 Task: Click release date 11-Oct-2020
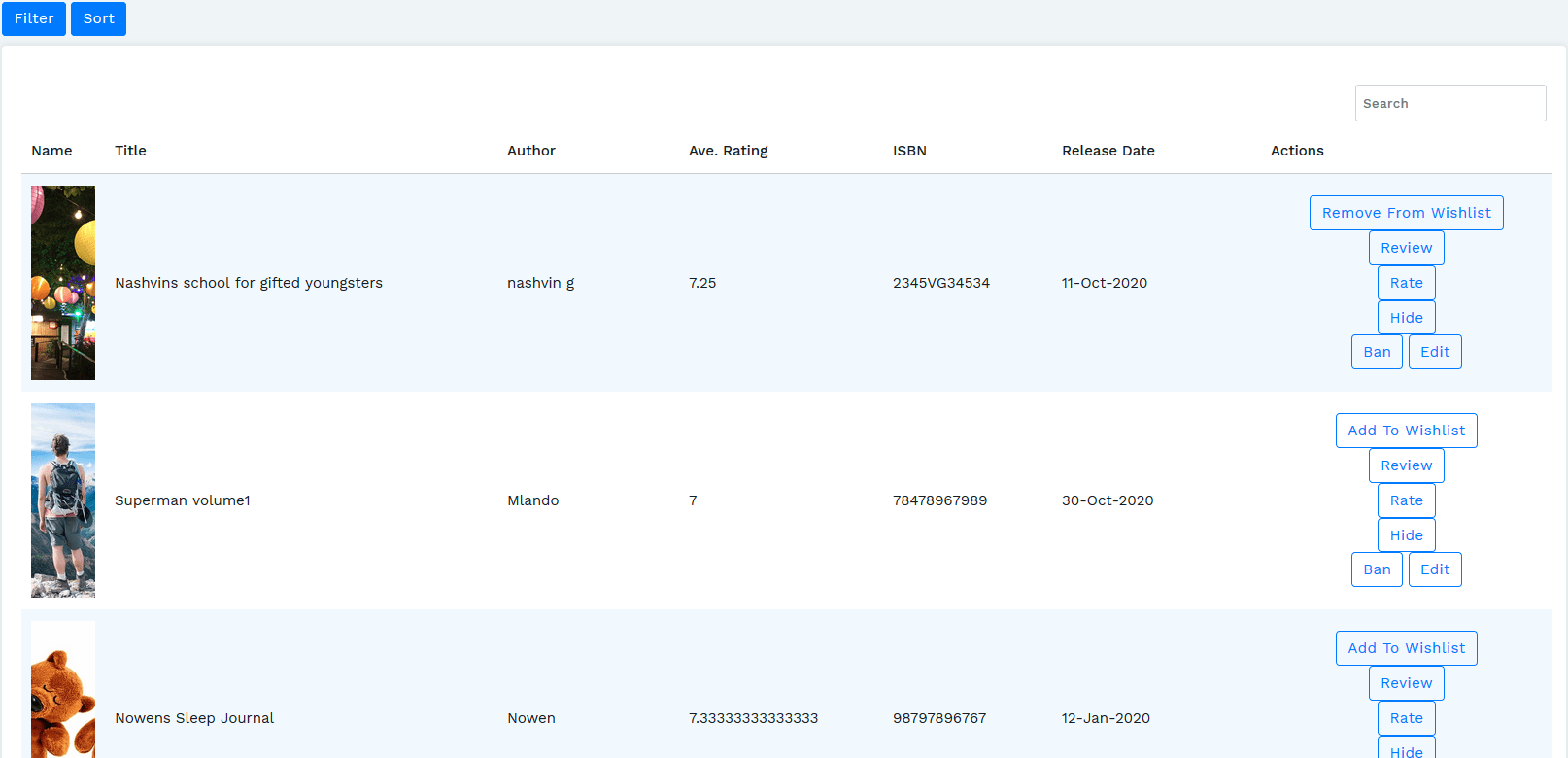click(x=1105, y=283)
